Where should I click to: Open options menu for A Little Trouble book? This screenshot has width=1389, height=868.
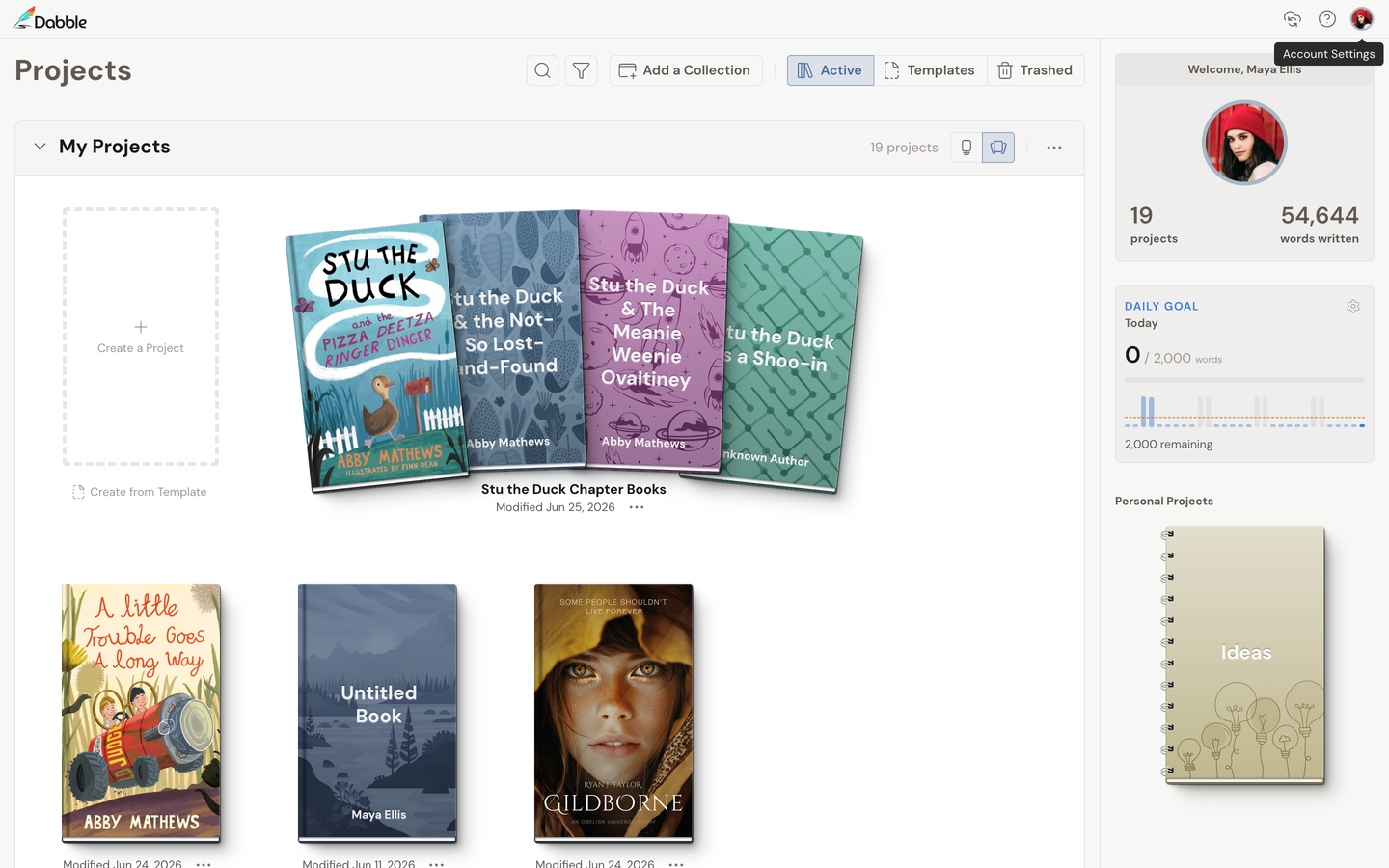pyautogui.click(x=204, y=864)
